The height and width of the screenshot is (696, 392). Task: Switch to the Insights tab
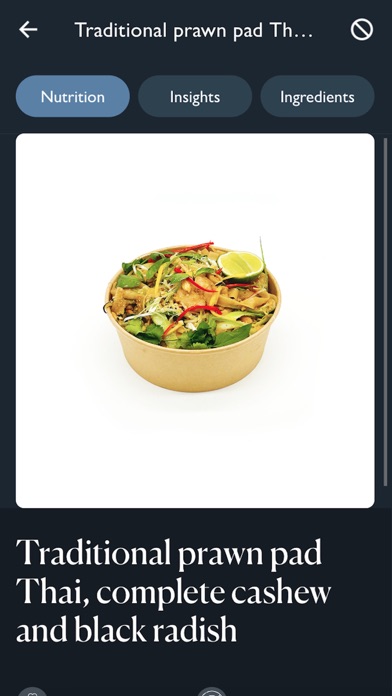pyautogui.click(x=195, y=96)
